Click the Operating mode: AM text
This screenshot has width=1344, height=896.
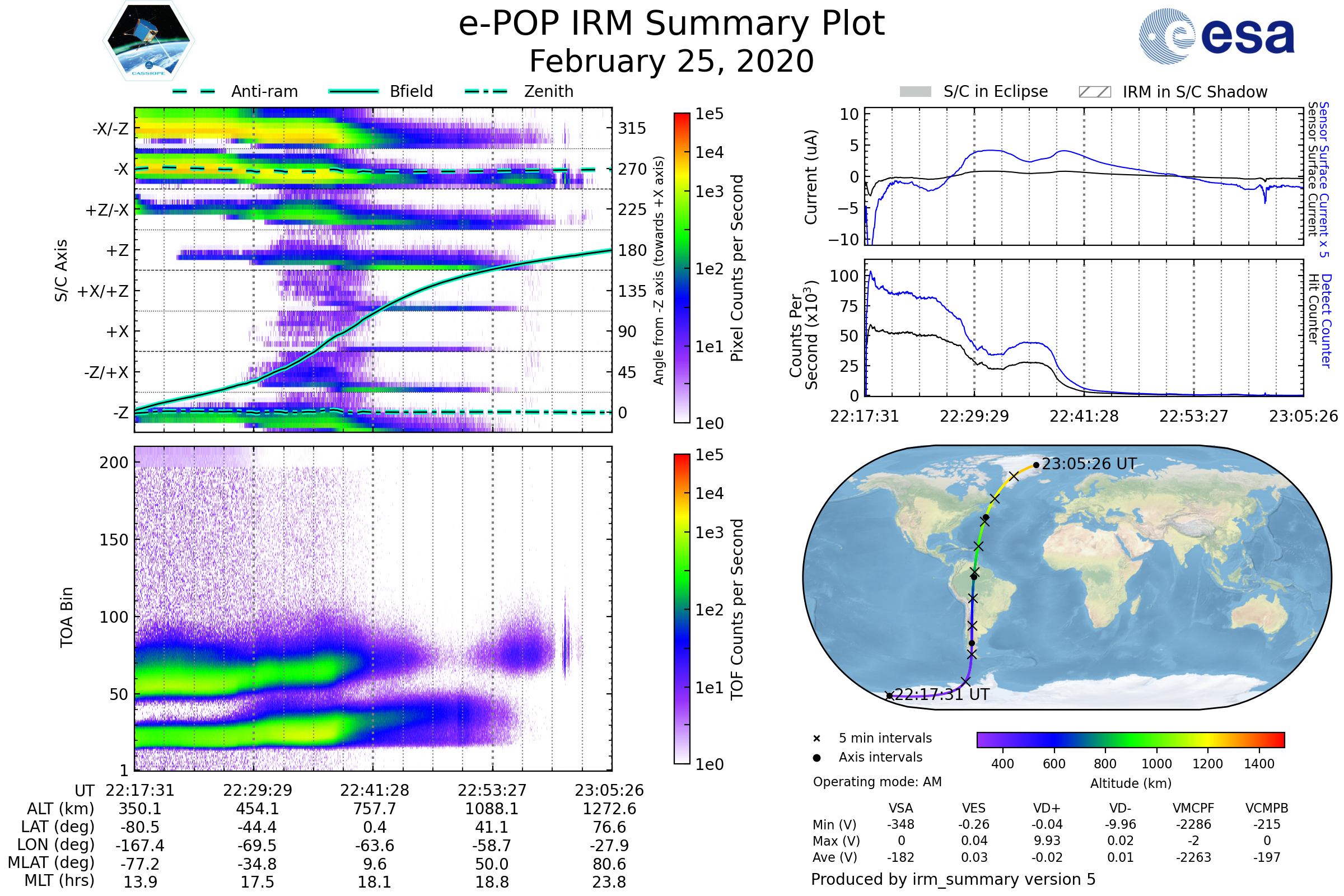[x=877, y=782]
